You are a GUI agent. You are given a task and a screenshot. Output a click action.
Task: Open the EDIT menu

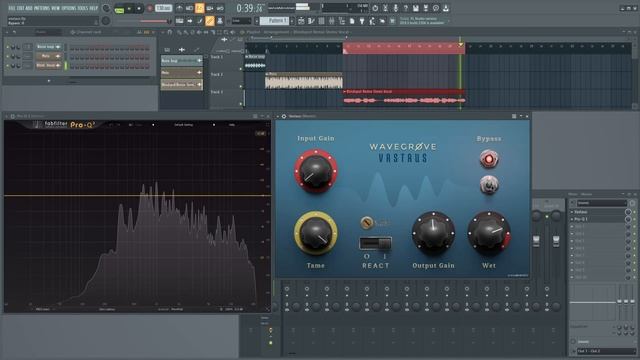point(20,8)
